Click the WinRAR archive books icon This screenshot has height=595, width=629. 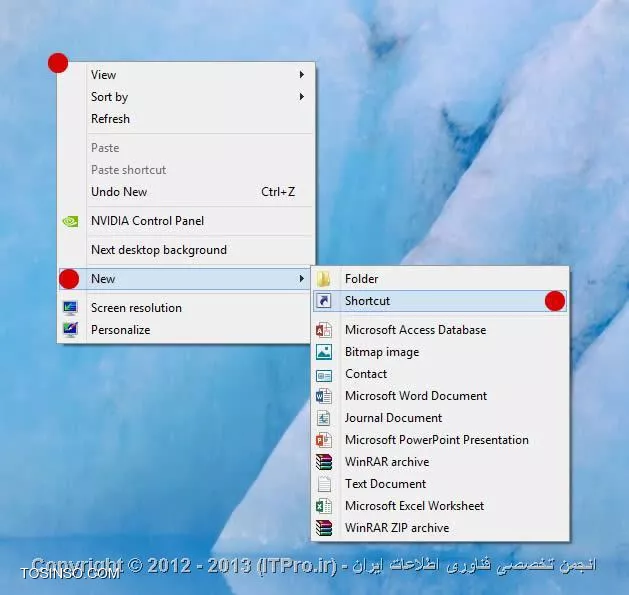point(324,462)
